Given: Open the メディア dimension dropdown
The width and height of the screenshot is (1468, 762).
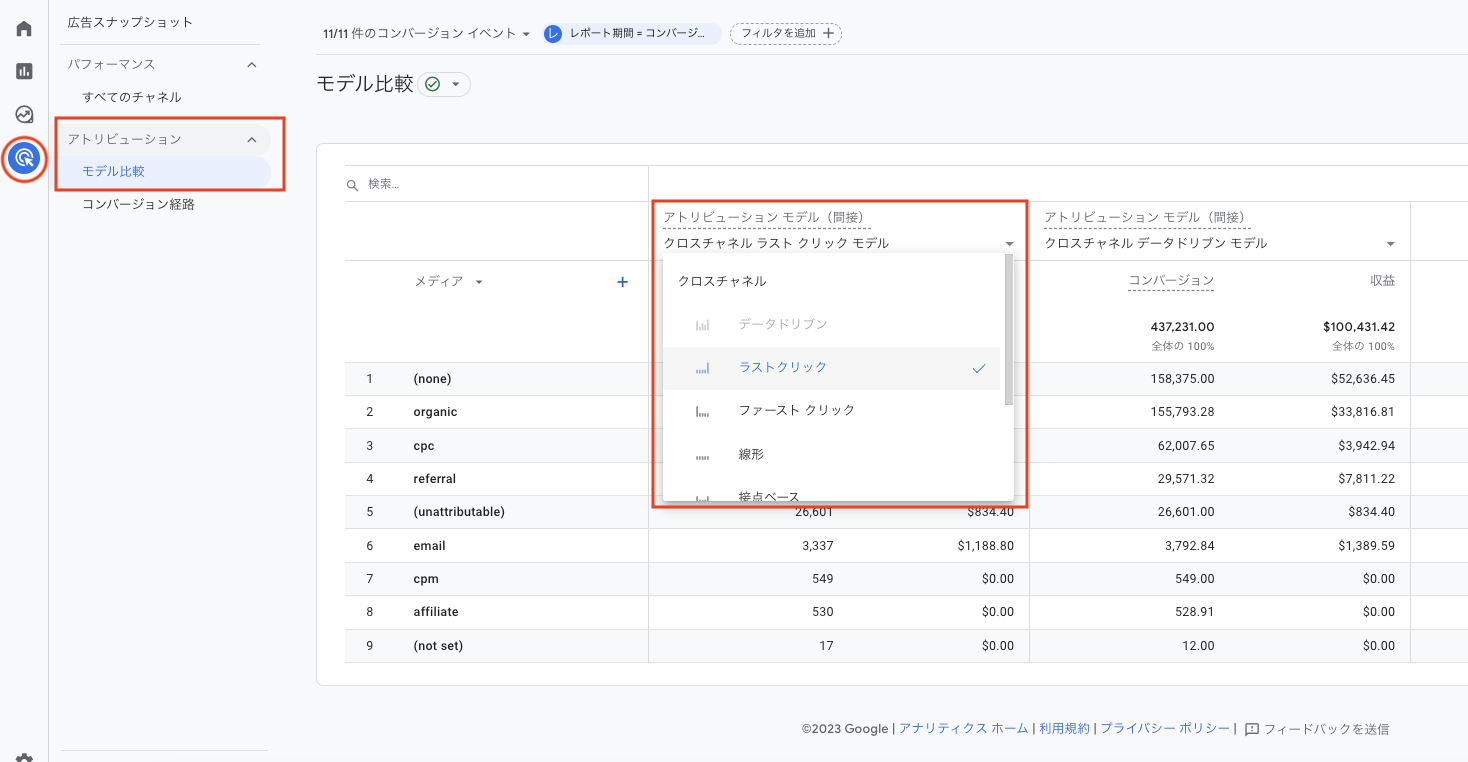Looking at the screenshot, I should click(449, 282).
